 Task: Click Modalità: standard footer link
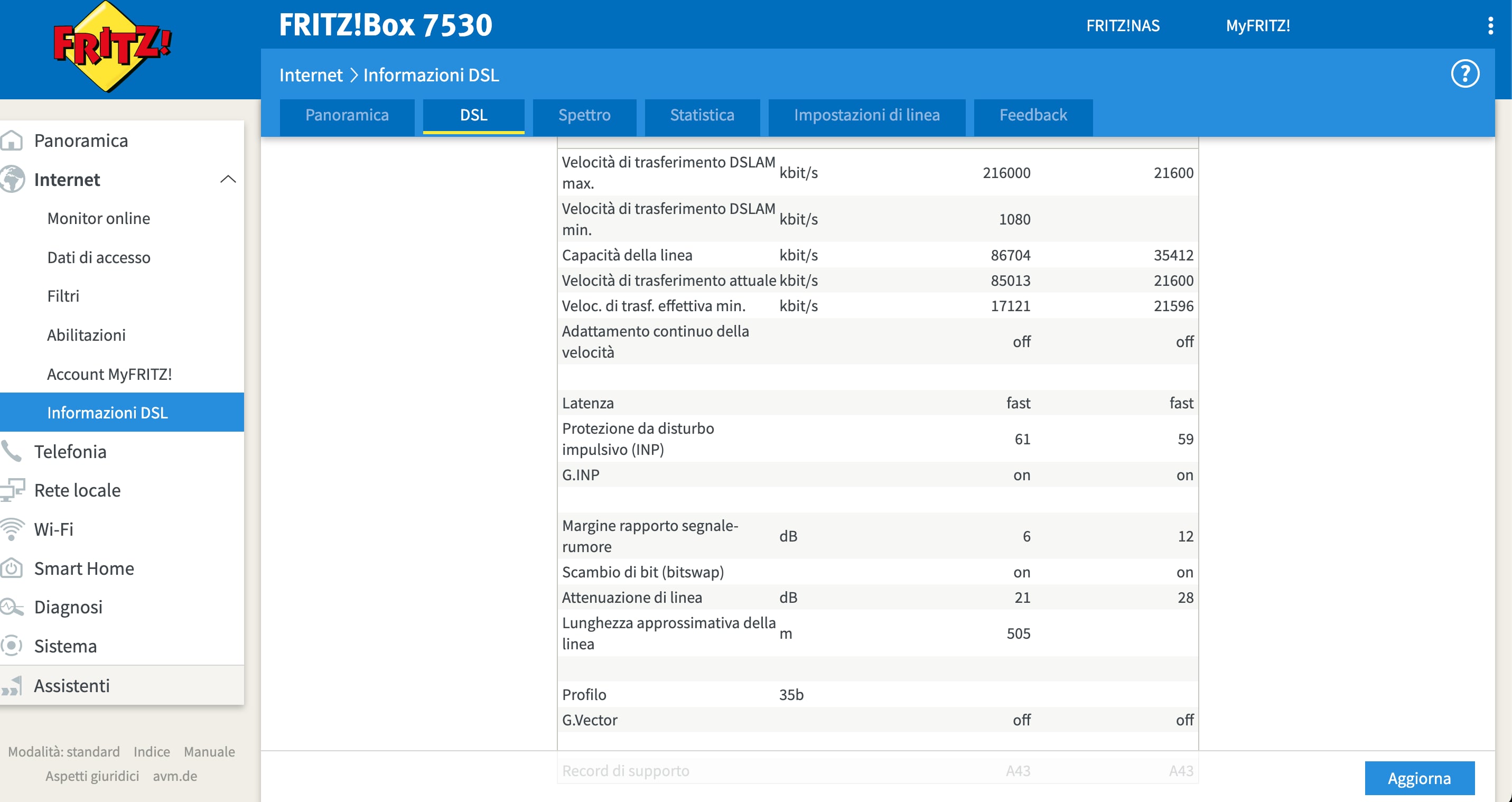[64, 751]
